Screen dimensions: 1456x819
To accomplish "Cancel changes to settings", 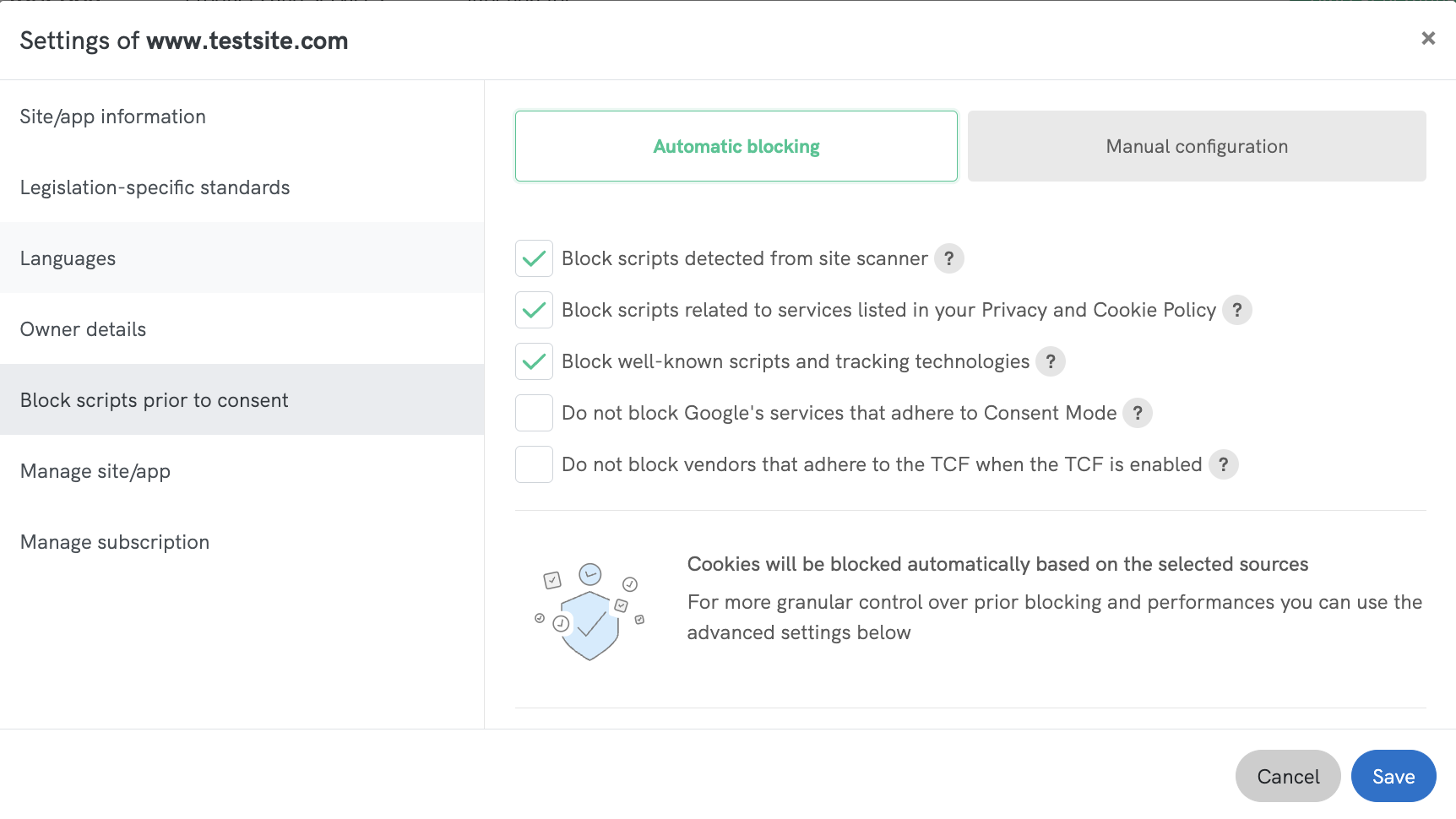I will point(1287,776).
